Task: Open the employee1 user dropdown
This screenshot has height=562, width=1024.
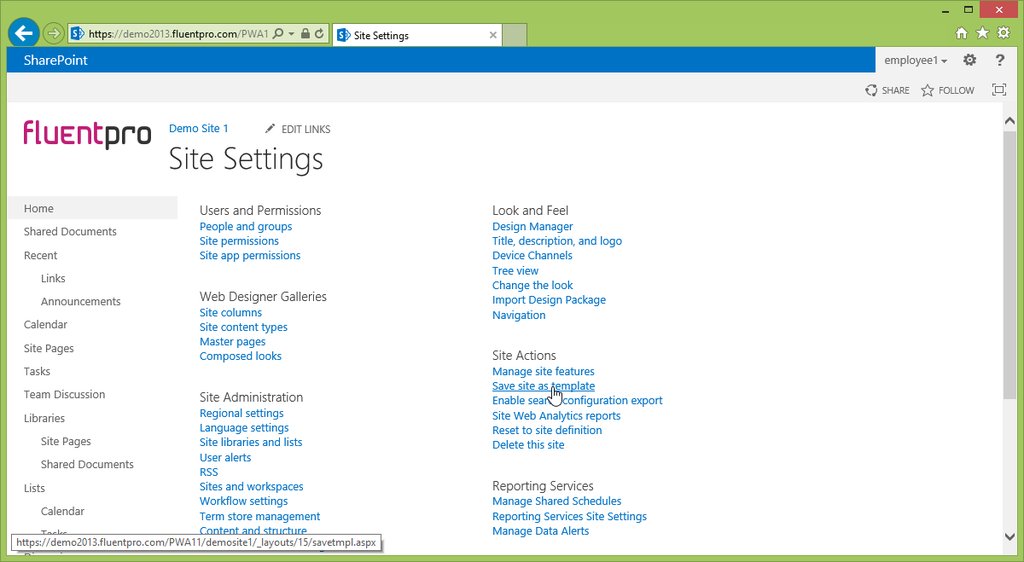Action: (916, 60)
